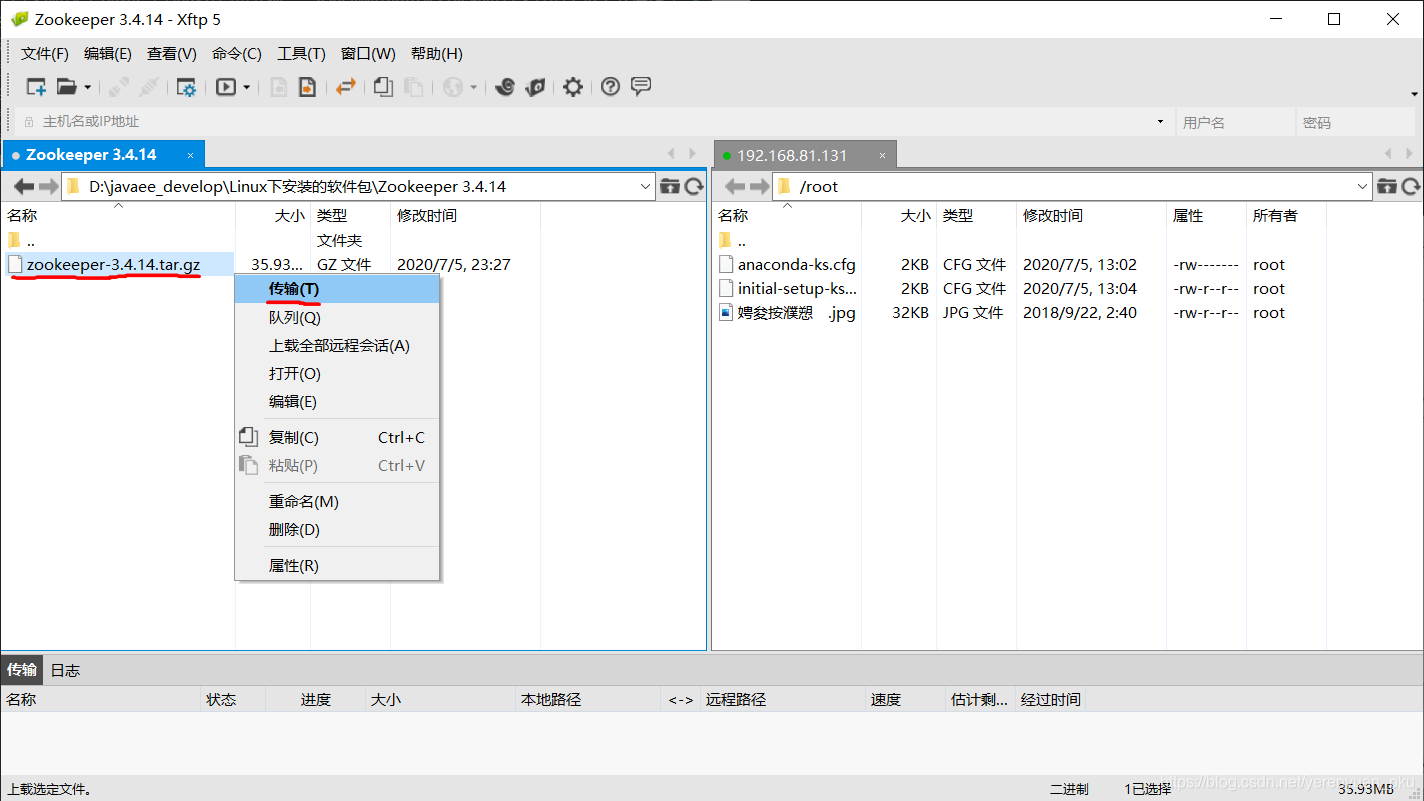
Task: Choose 属性(R) in context menu
Action: tap(337, 565)
